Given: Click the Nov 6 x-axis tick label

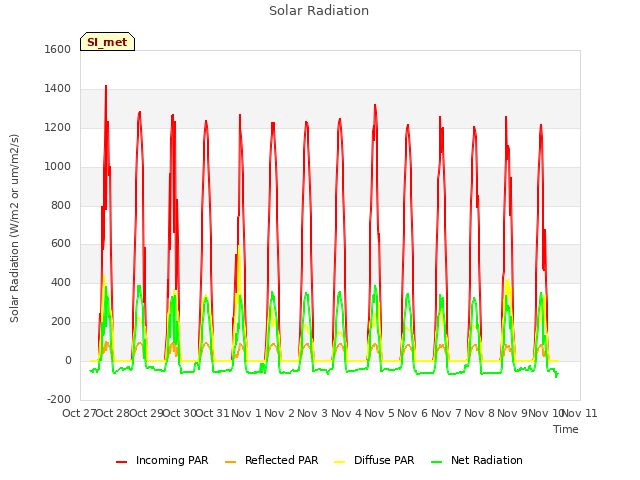Looking at the screenshot, I should [412, 413].
